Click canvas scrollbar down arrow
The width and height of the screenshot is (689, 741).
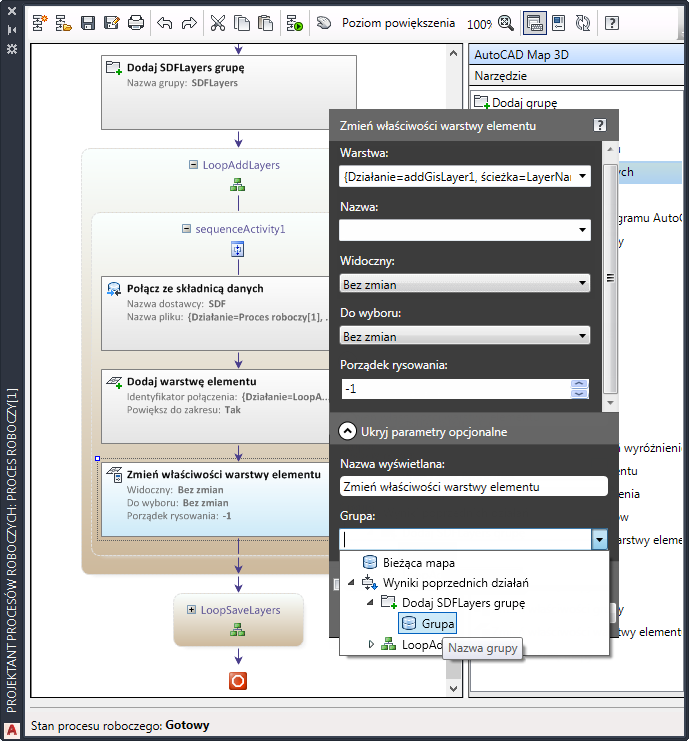[x=453, y=689]
